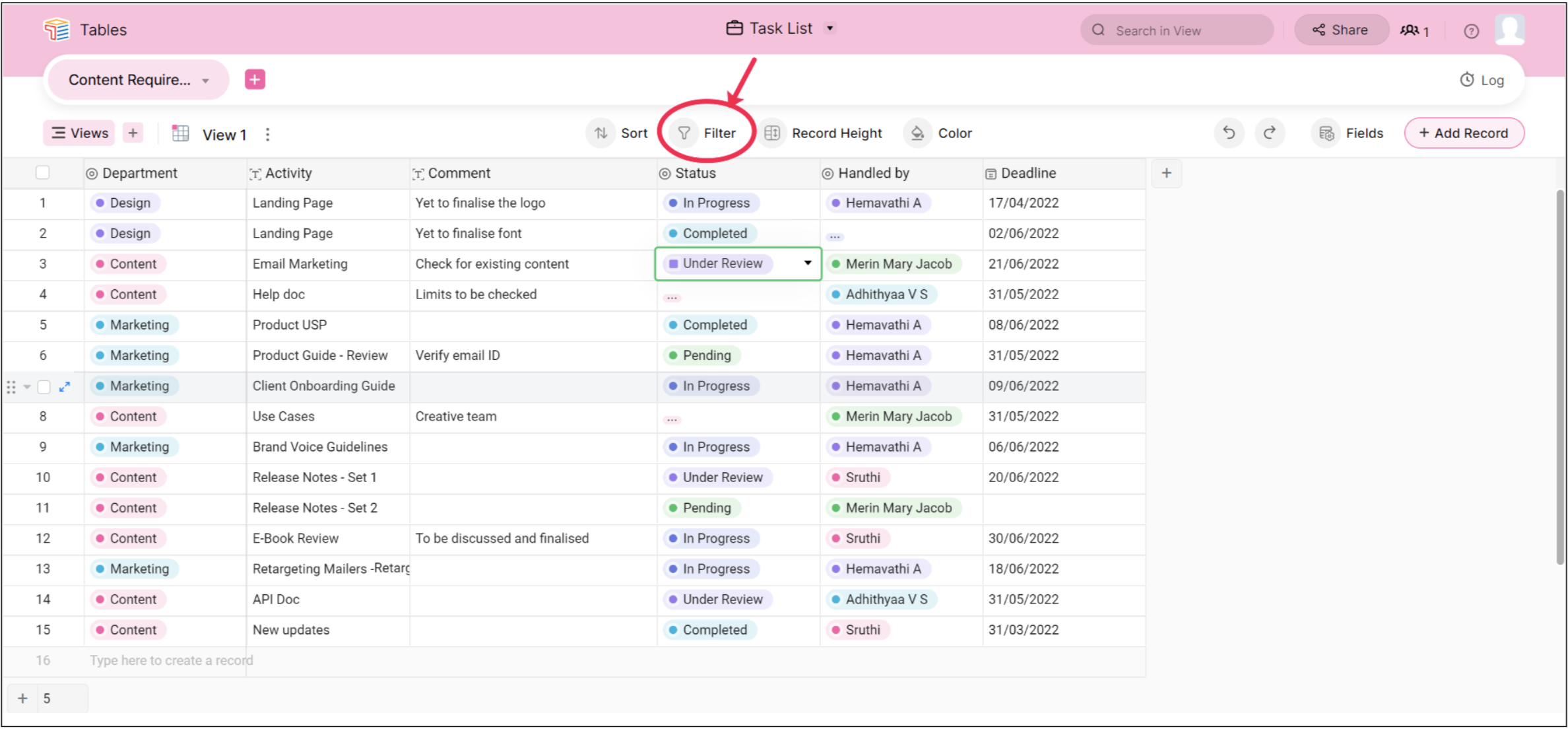Screen dimensions: 1568x729
Task: Open the Filter funnel icon
Action: [x=684, y=133]
